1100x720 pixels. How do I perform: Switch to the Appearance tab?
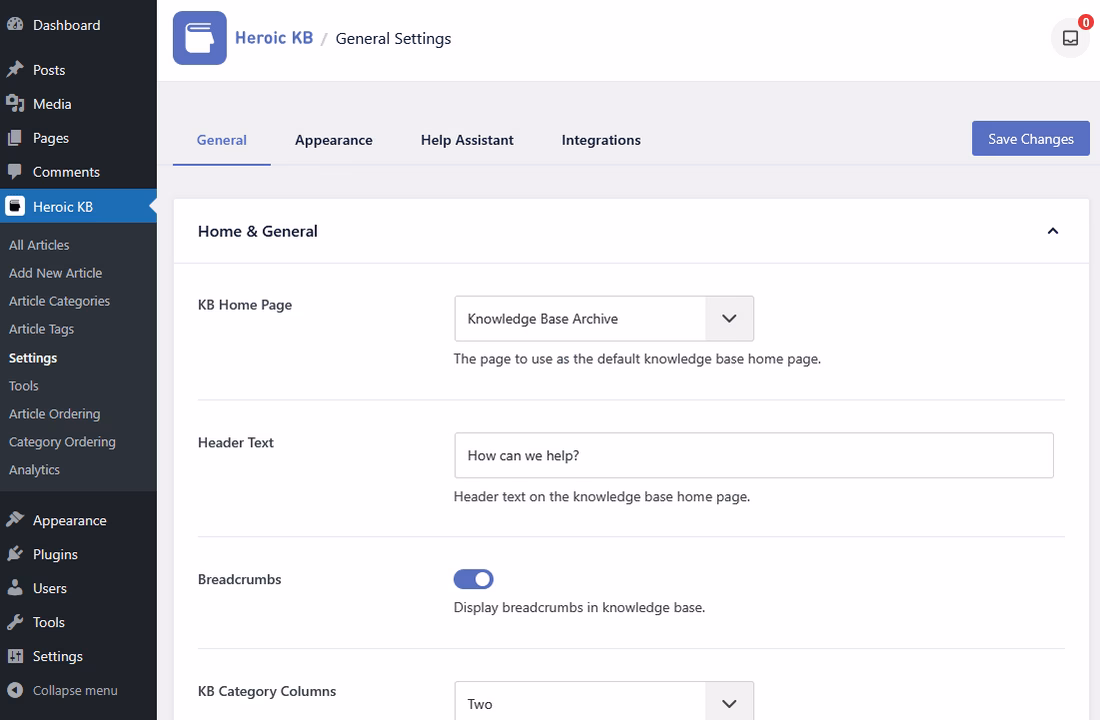coord(334,140)
